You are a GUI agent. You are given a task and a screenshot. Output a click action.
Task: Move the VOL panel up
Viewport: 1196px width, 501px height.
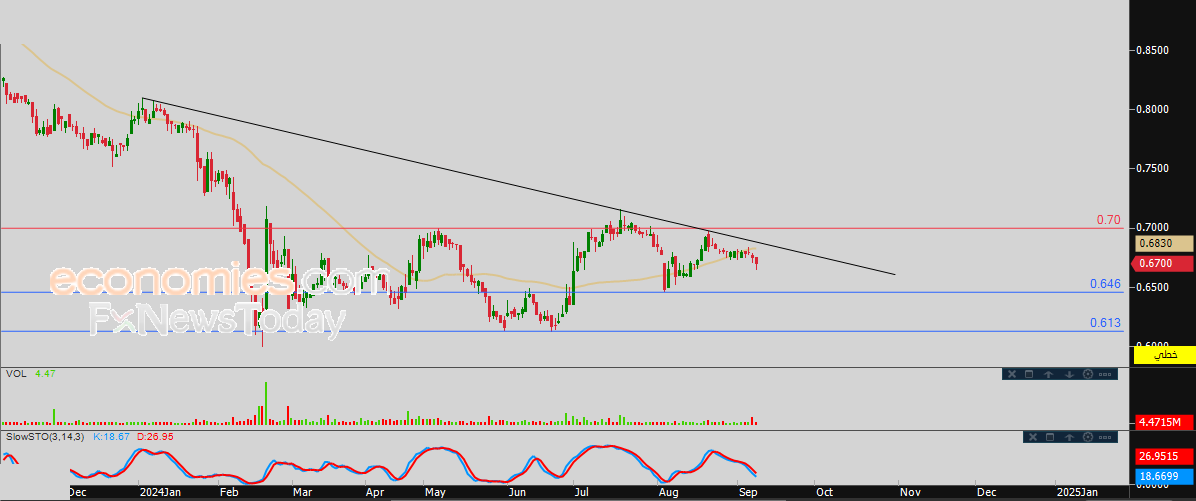point(1048,374)
